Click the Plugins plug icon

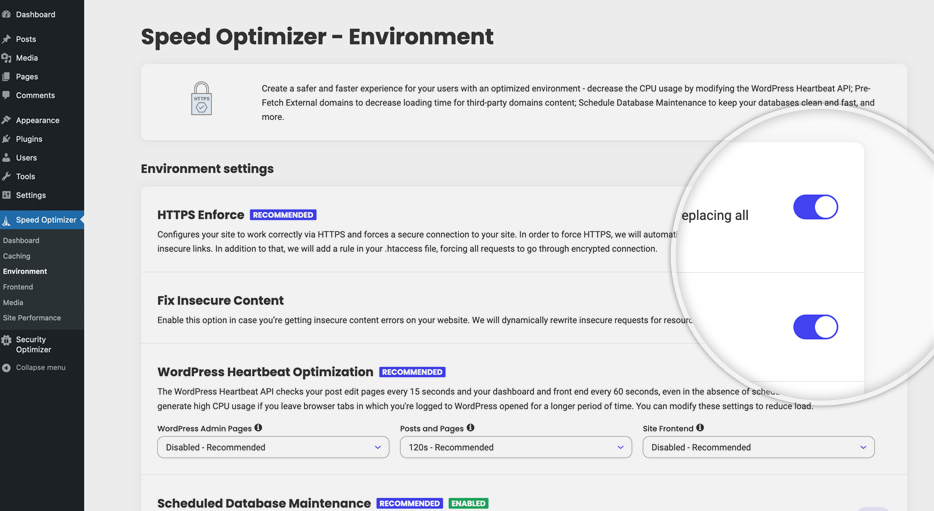(x=6, y=139)
